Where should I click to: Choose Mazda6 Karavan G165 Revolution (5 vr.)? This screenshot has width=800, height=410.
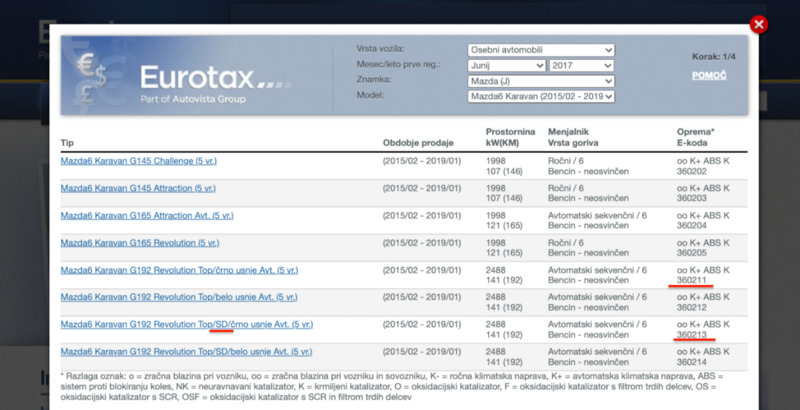coord(139,243)
